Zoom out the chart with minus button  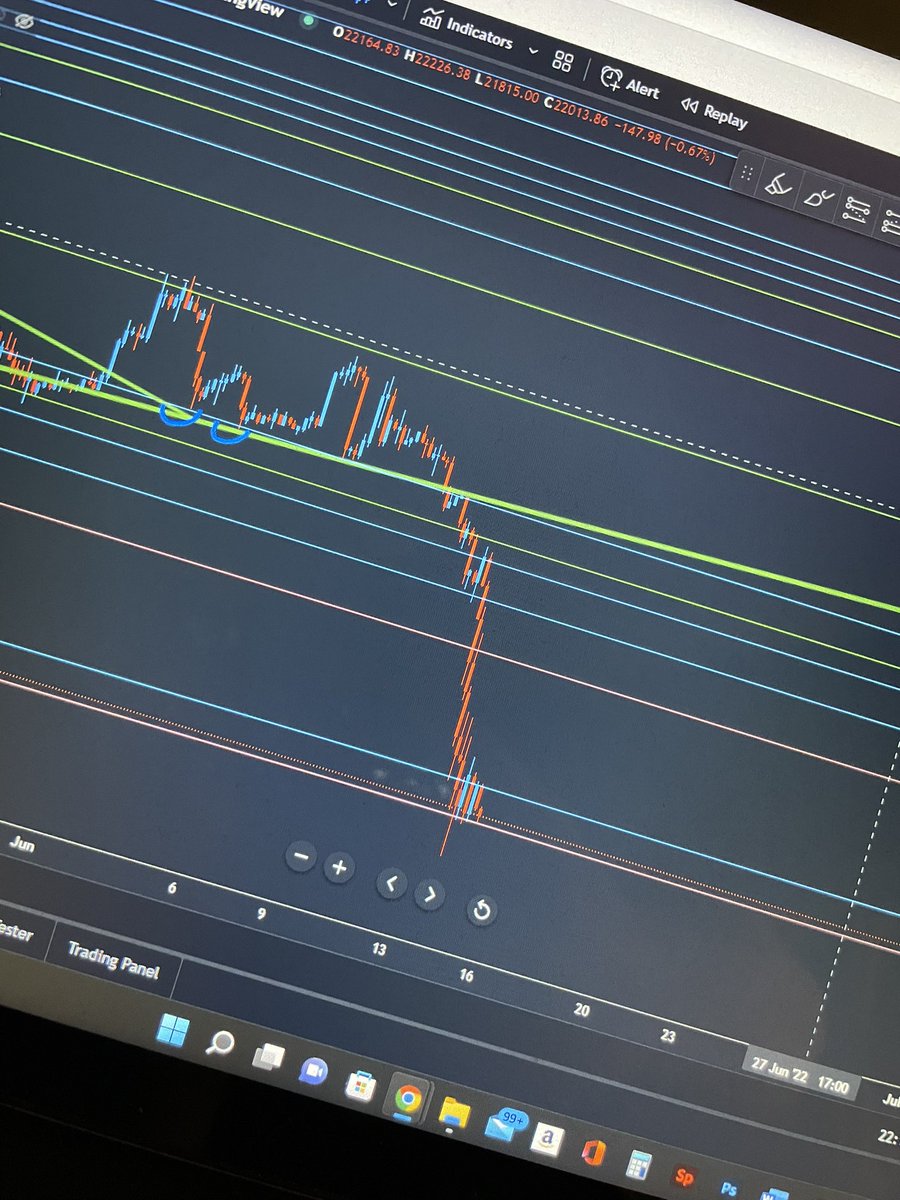tap(301, 856)
